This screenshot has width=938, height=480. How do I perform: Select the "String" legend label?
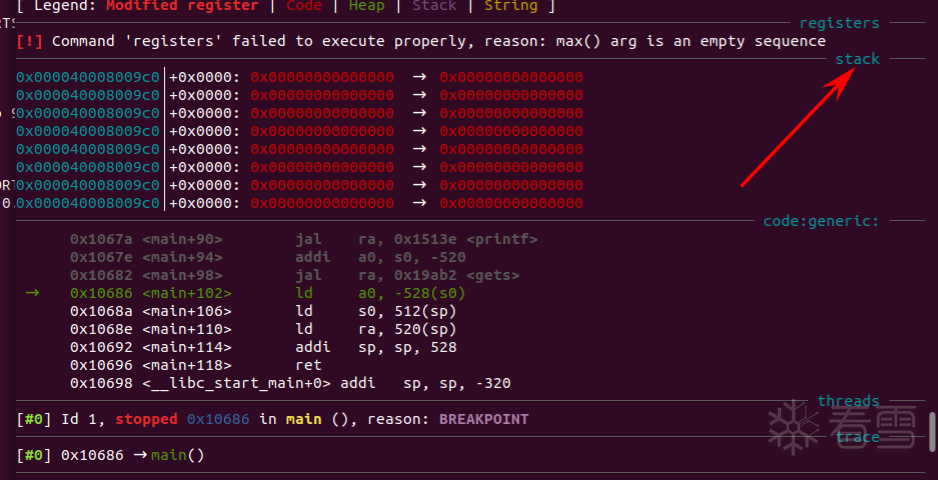tap(510, 6)
